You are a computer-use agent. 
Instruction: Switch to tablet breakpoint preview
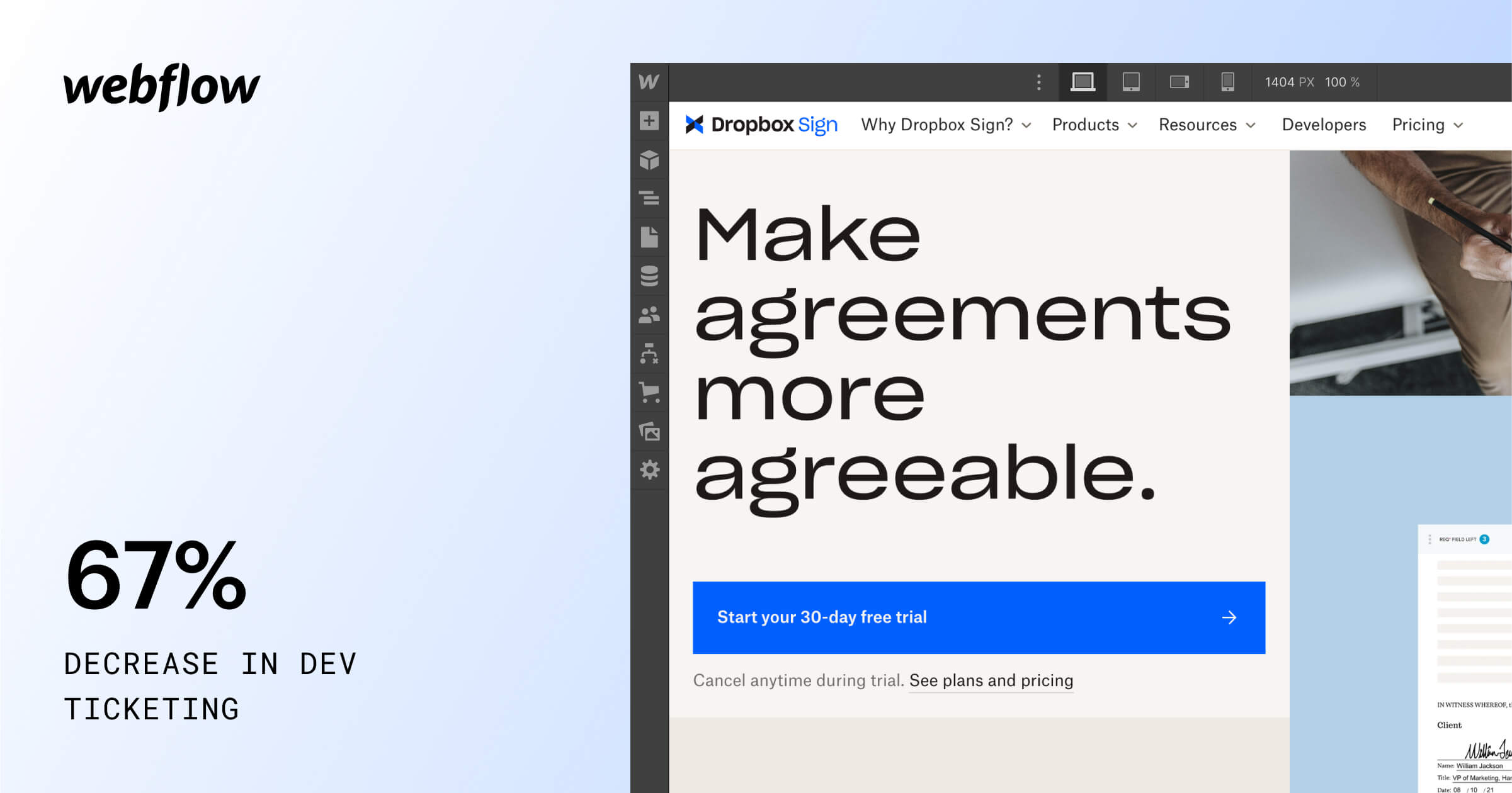click(x=1130, y=82)
